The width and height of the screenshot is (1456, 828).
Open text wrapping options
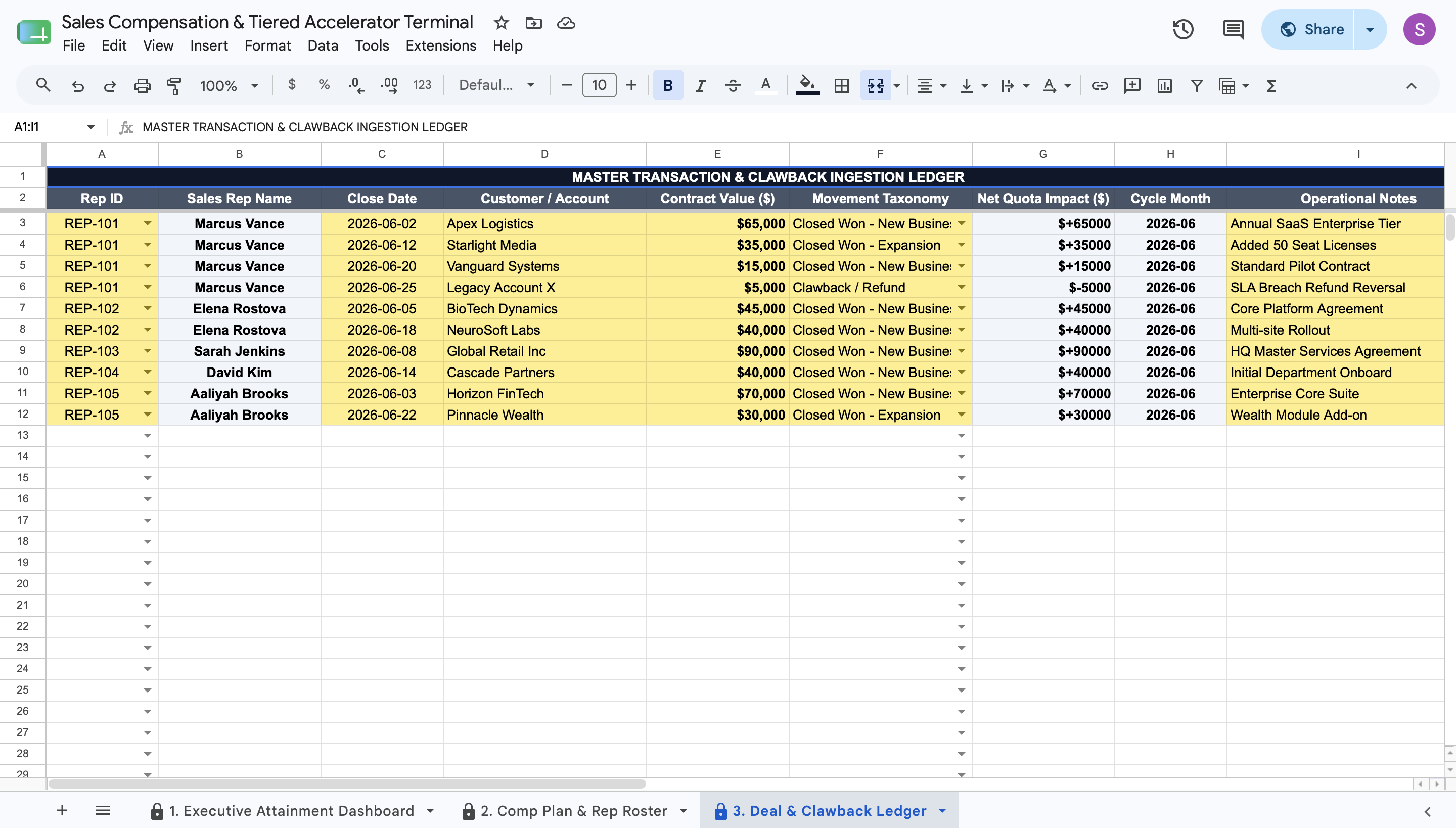pos(1015,86)
